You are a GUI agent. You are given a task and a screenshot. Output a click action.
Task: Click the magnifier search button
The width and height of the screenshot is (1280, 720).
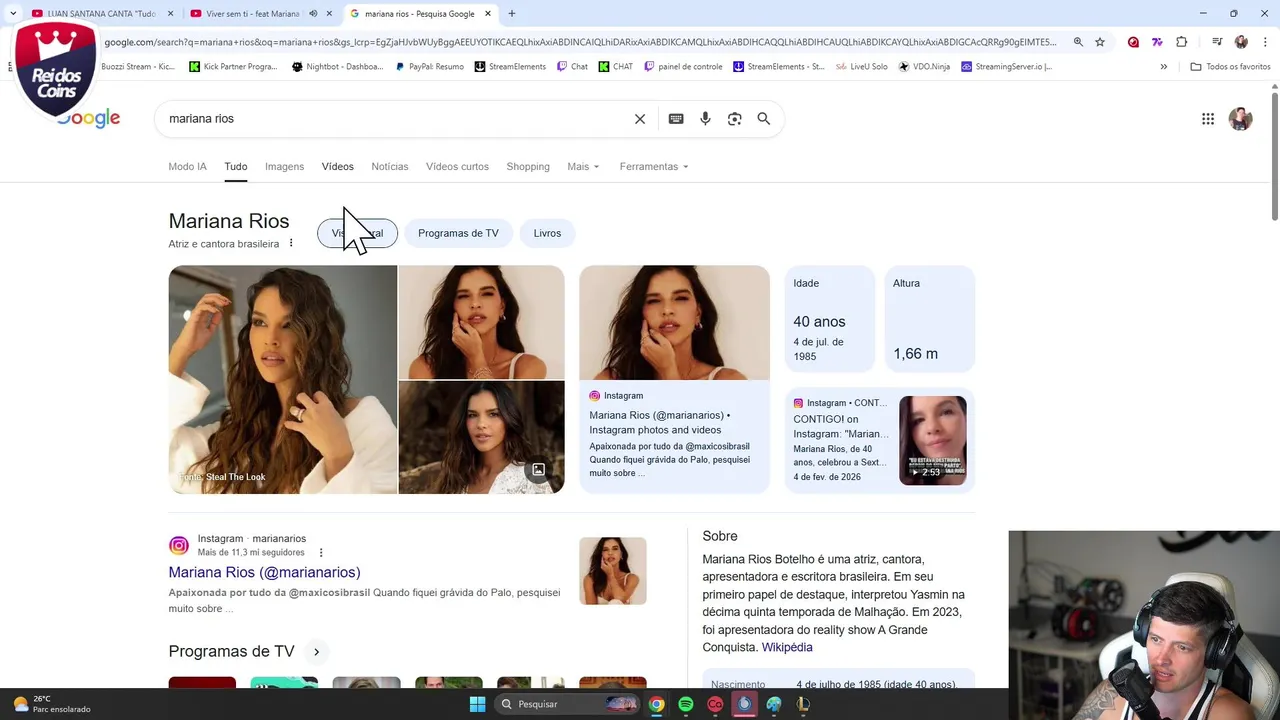(x=763, y=119)
